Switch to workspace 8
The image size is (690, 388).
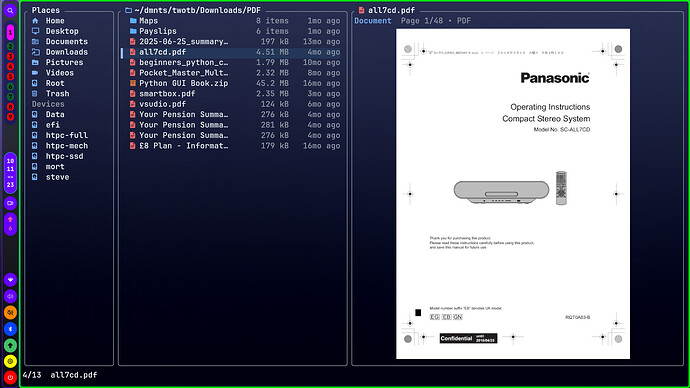(10, 107)
